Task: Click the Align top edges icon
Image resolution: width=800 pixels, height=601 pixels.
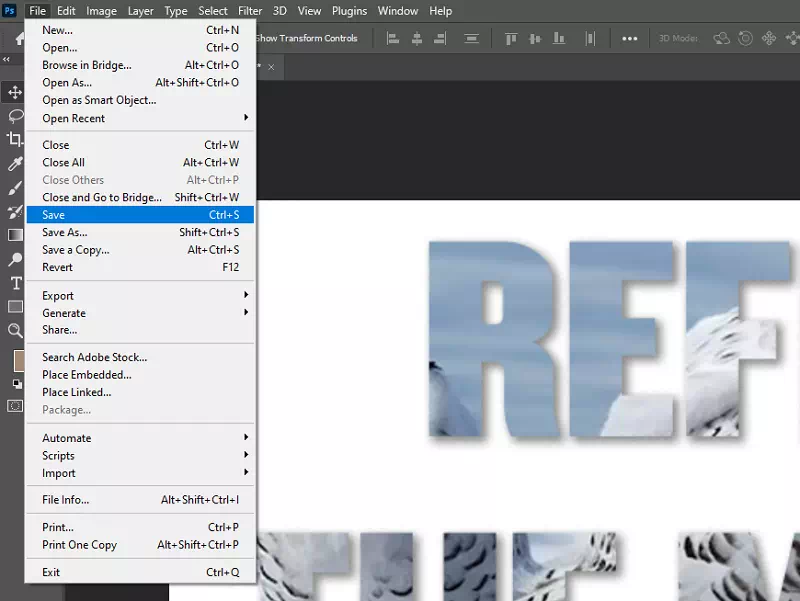Action: 511,38
